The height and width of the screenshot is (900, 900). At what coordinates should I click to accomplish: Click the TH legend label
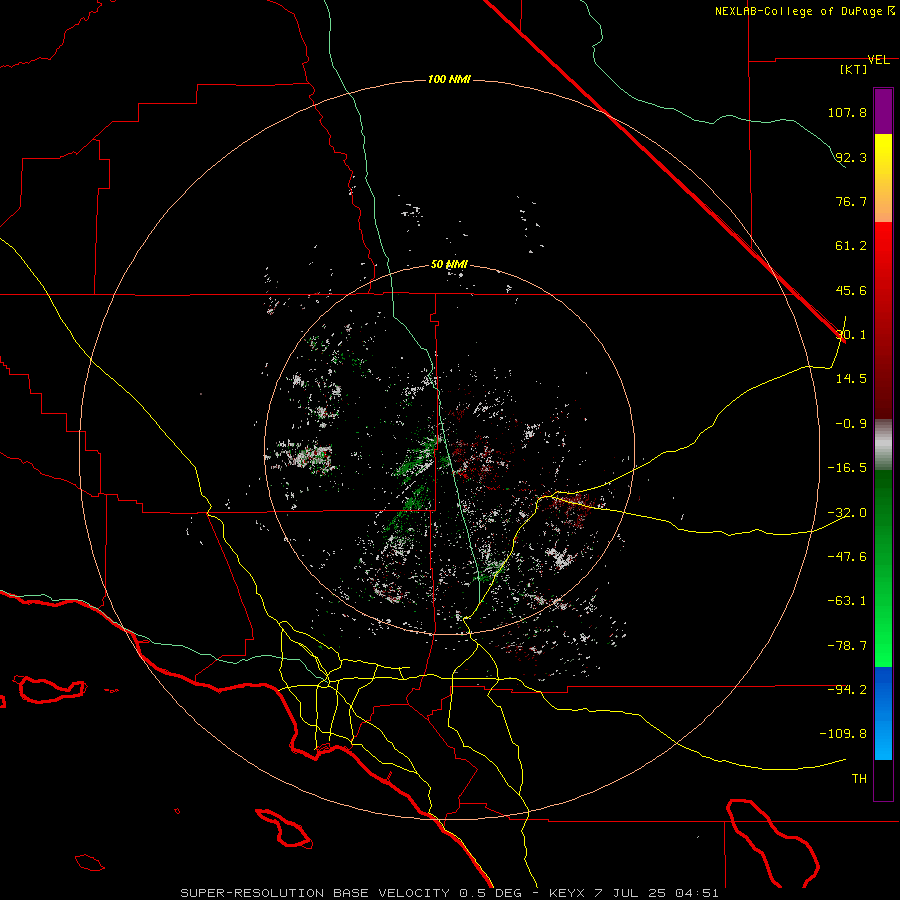pyautogui.click(x=859, y=779)
